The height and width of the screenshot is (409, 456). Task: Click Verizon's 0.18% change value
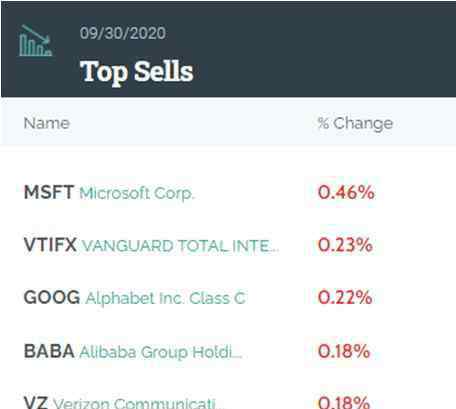click(344, 402)
